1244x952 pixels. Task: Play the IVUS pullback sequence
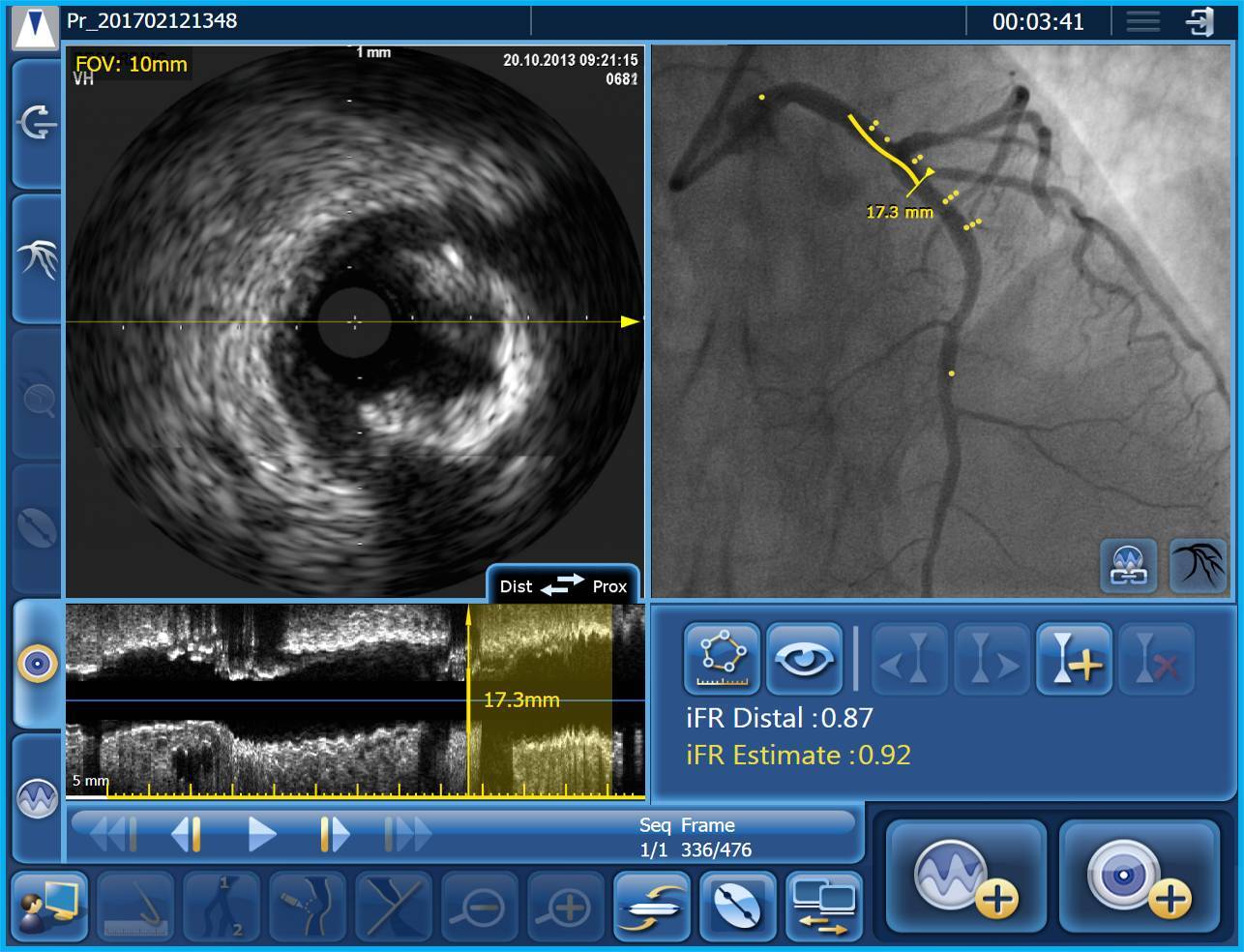[261, 834]
